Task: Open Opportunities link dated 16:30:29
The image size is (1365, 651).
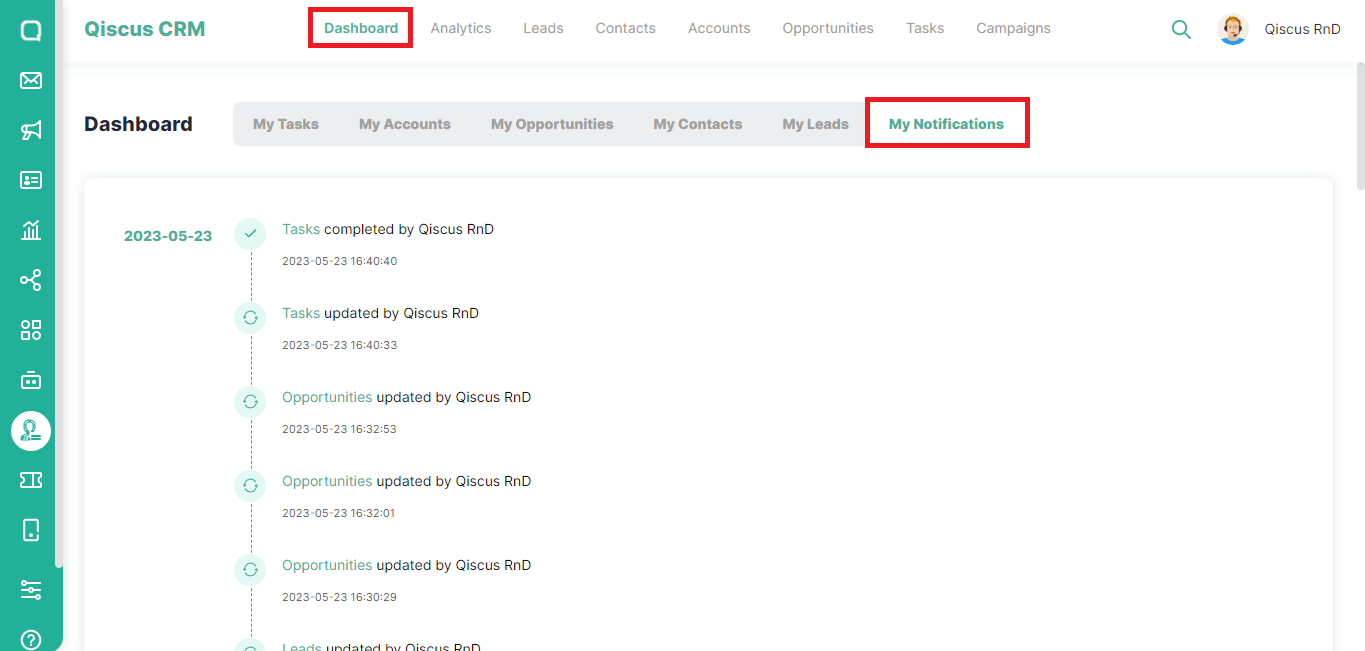Action: click(x=327, y=565)
